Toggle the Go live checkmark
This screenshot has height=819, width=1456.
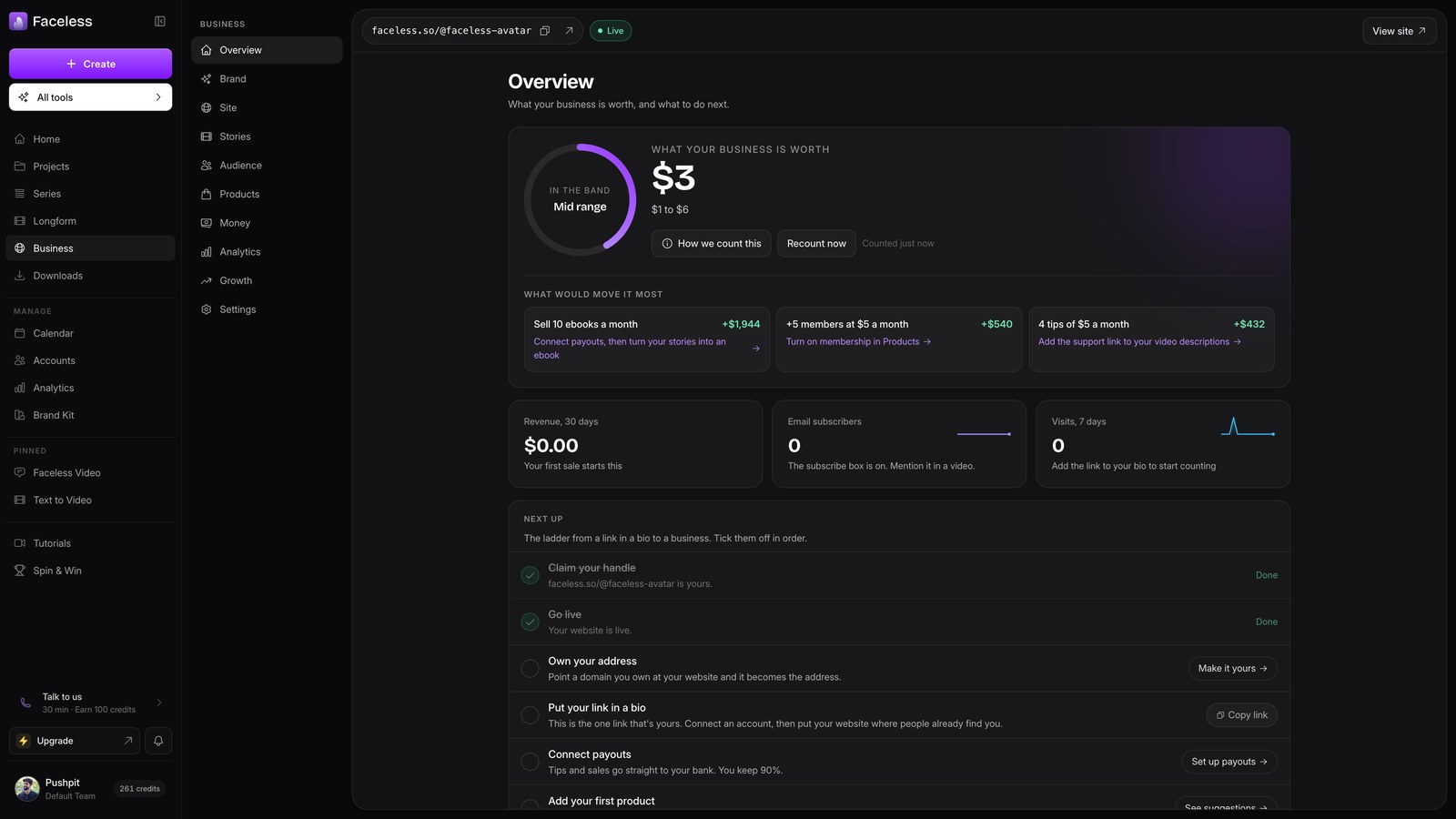pos(530,622)
